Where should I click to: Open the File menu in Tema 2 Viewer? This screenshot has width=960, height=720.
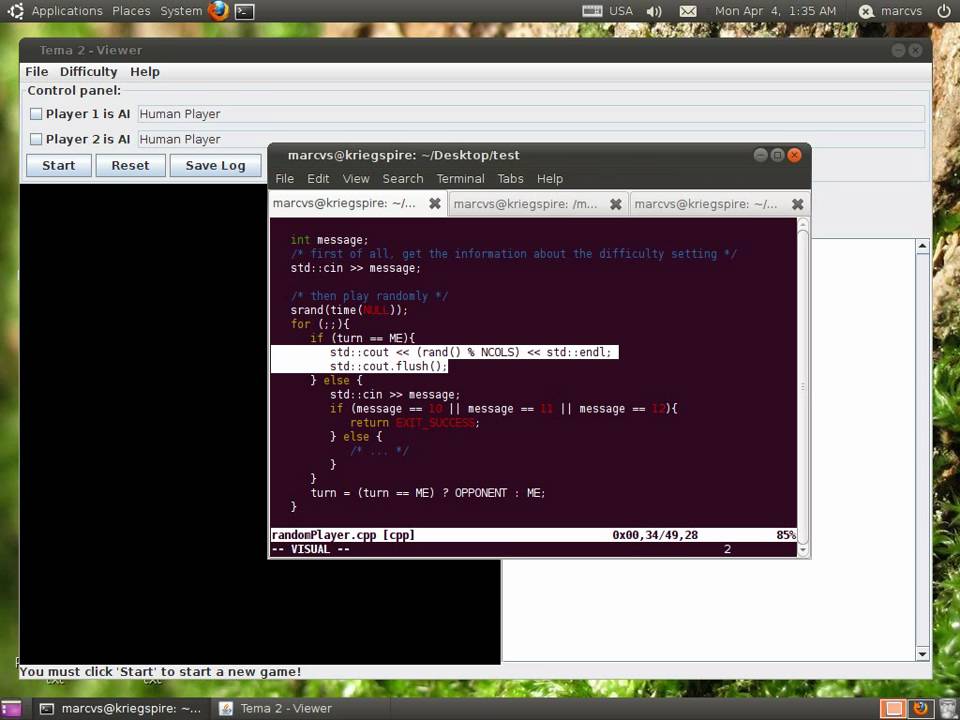click(37, 72)
